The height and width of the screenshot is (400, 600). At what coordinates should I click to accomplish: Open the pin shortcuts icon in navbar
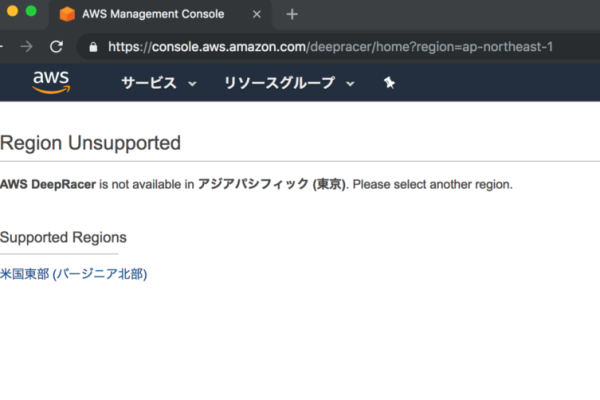pyautogui.click(x=389, y=83)
